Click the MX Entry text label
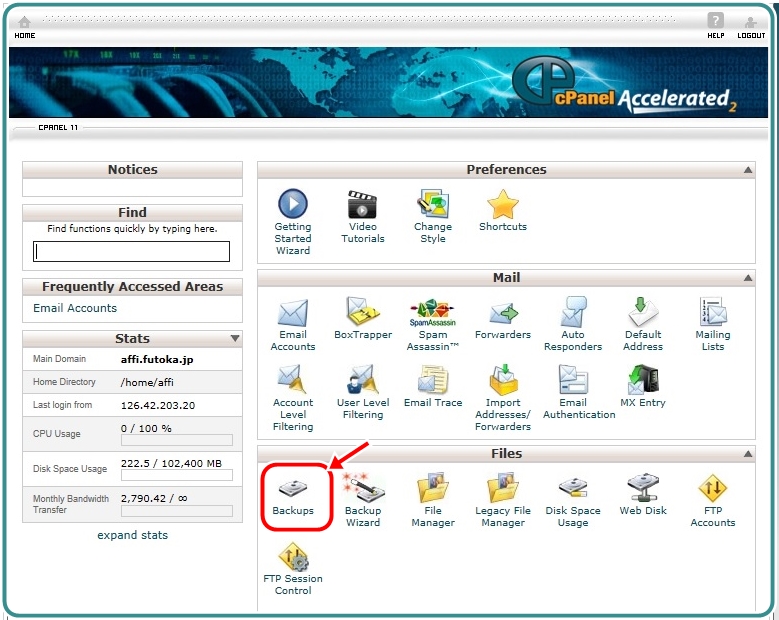This screenshot has height=620, width=779. [643, 402]
